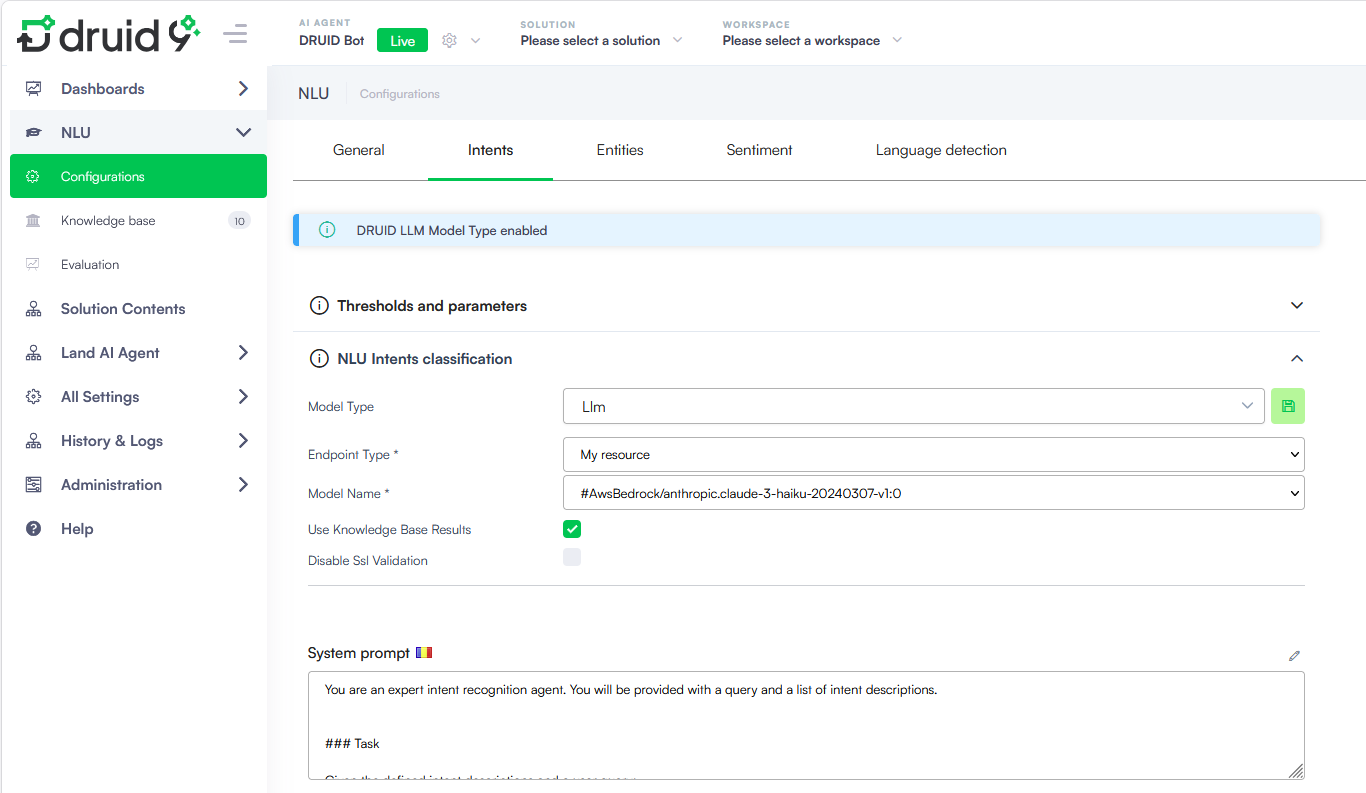Toggle the Disable Ssl Validation checkbox

572,558
